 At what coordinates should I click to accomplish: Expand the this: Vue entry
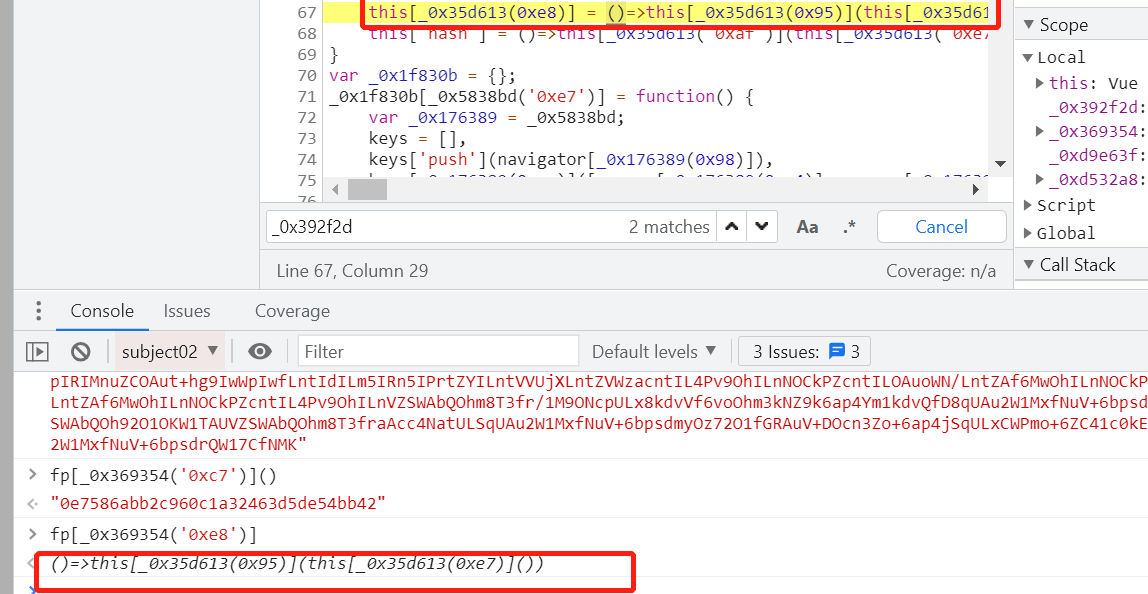point(1040,83)
